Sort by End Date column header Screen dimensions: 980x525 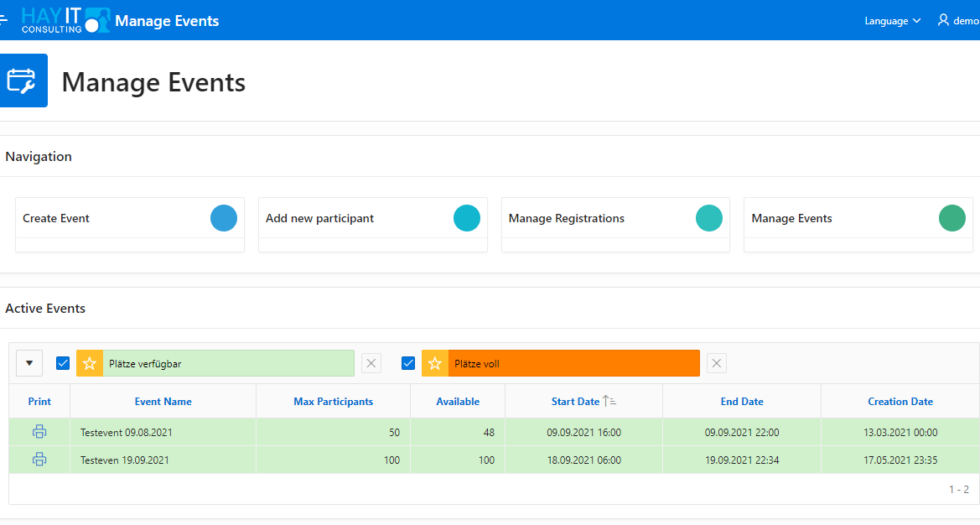pos(742,401)
